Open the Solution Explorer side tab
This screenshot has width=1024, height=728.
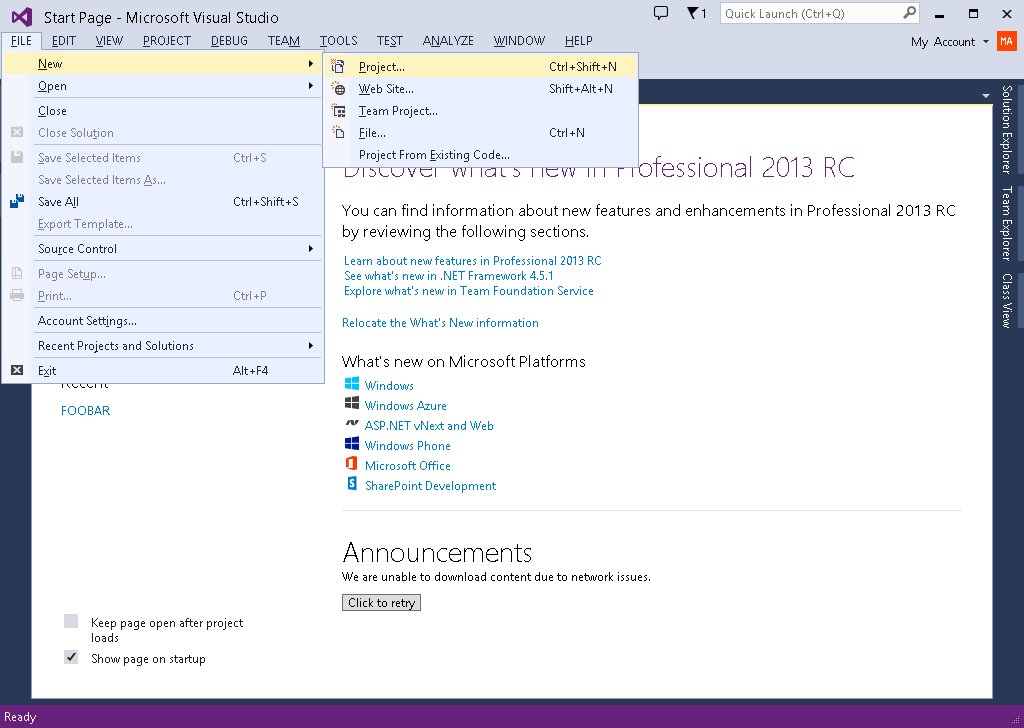(1007, 129)
